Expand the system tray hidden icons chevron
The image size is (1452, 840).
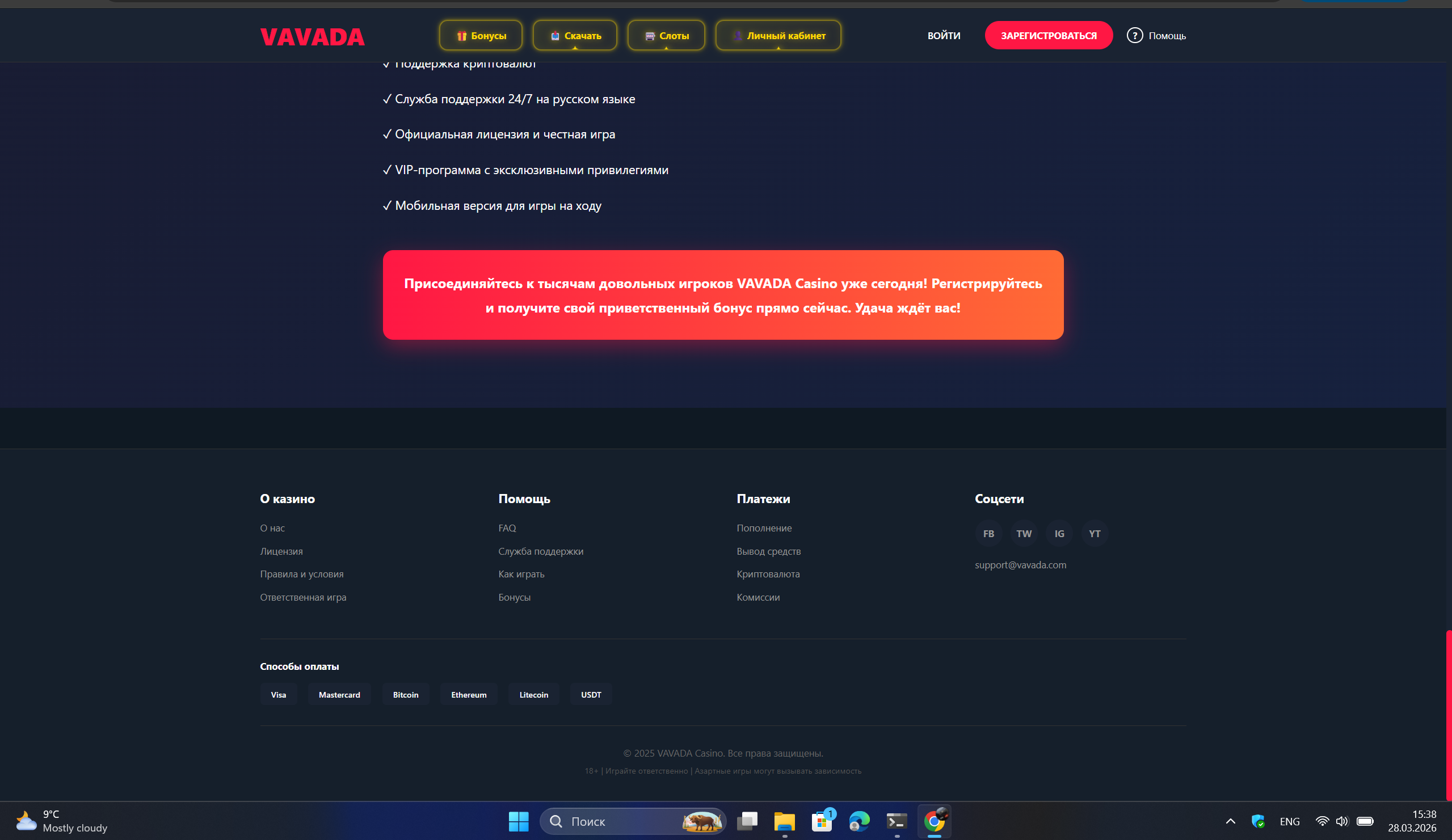tap(1230, 821)
